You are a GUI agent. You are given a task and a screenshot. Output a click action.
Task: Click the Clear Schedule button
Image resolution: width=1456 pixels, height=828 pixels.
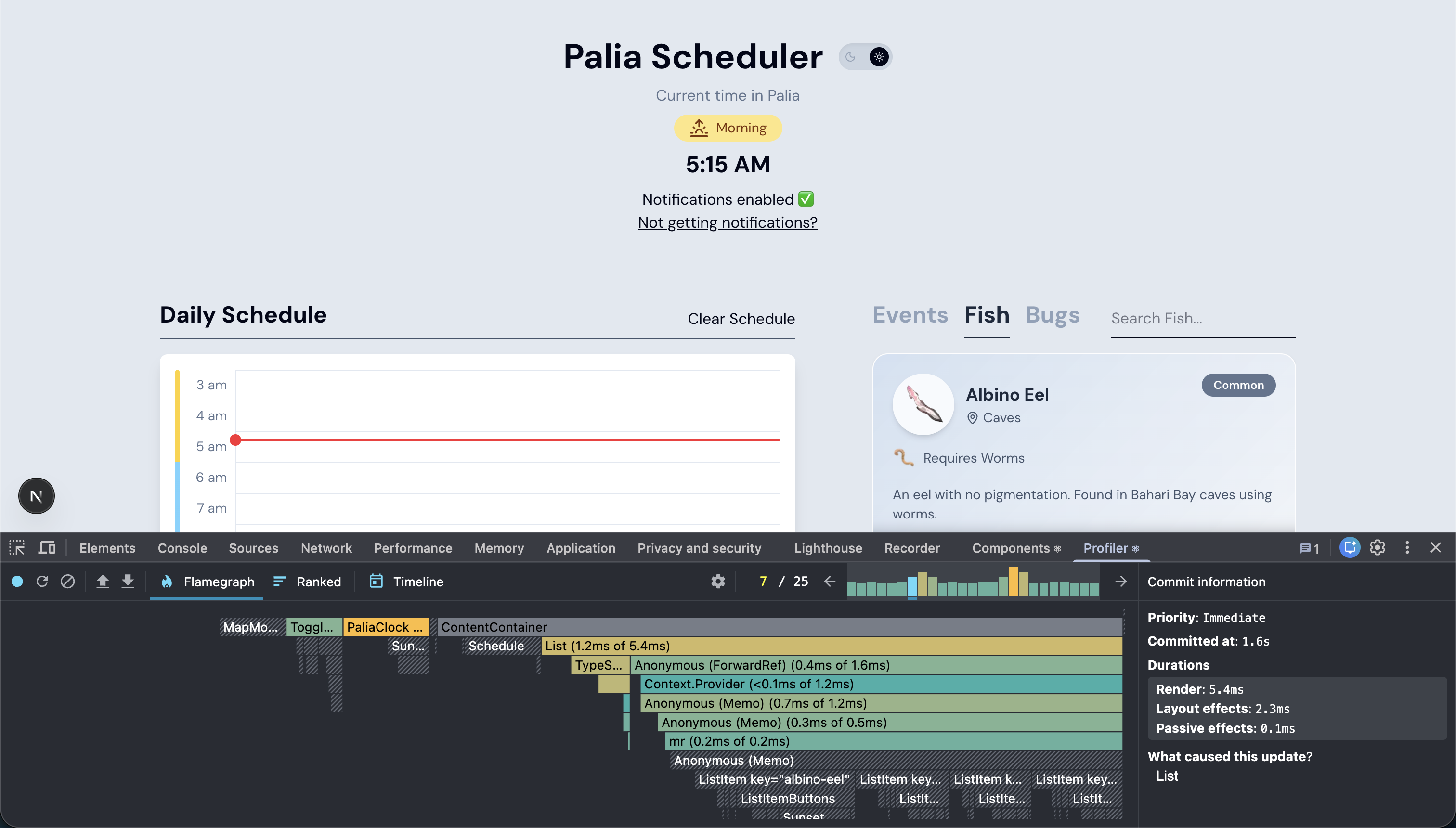tap(741, 319)
